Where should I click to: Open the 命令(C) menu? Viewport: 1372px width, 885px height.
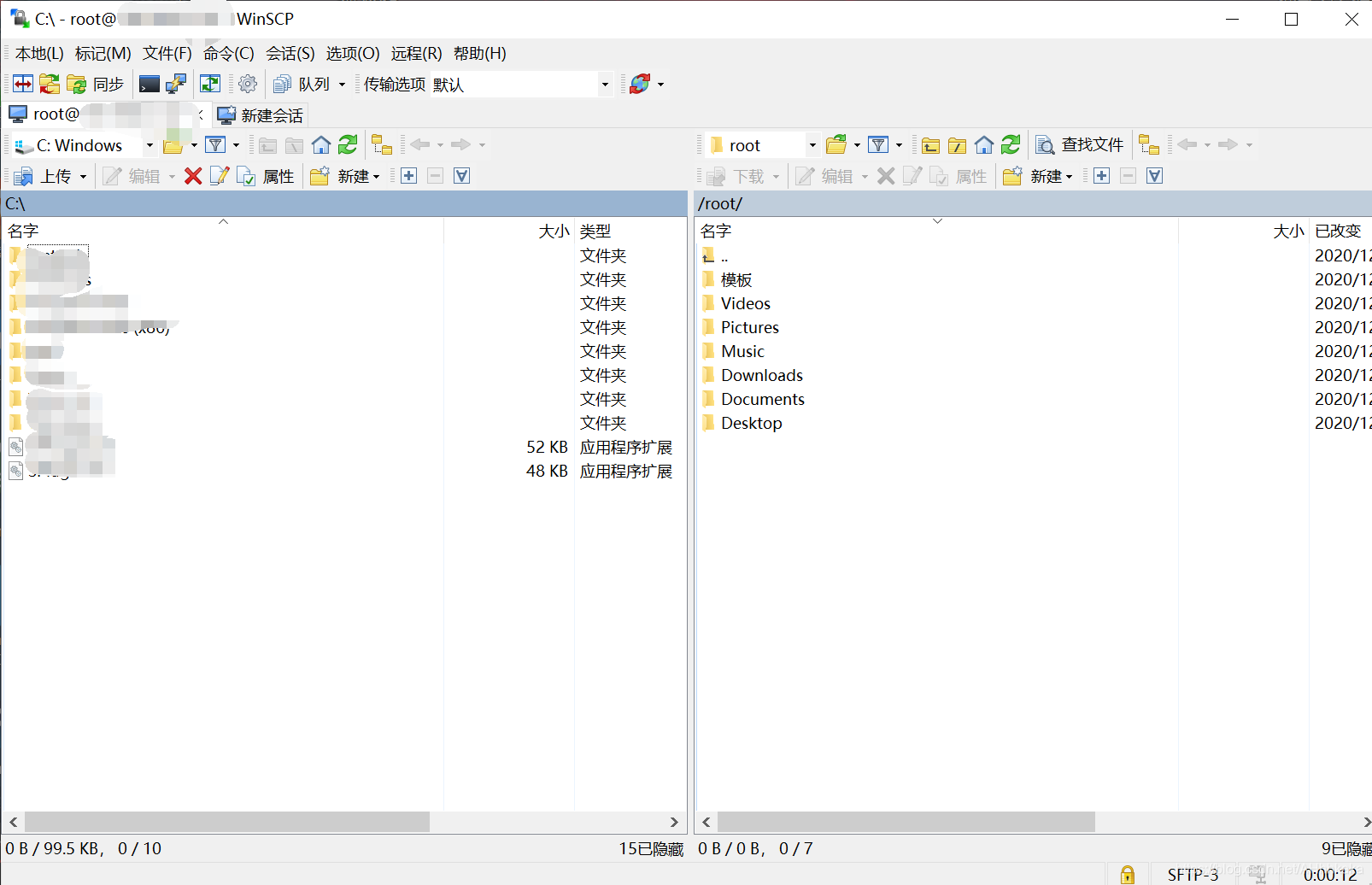tap(229, 53)
